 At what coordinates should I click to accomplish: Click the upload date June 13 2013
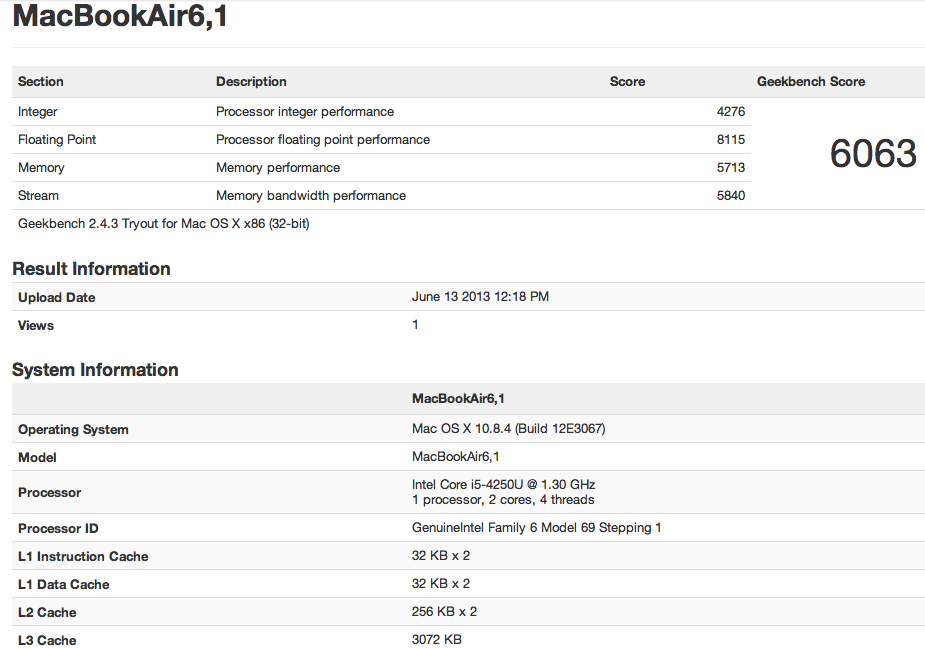480,297
